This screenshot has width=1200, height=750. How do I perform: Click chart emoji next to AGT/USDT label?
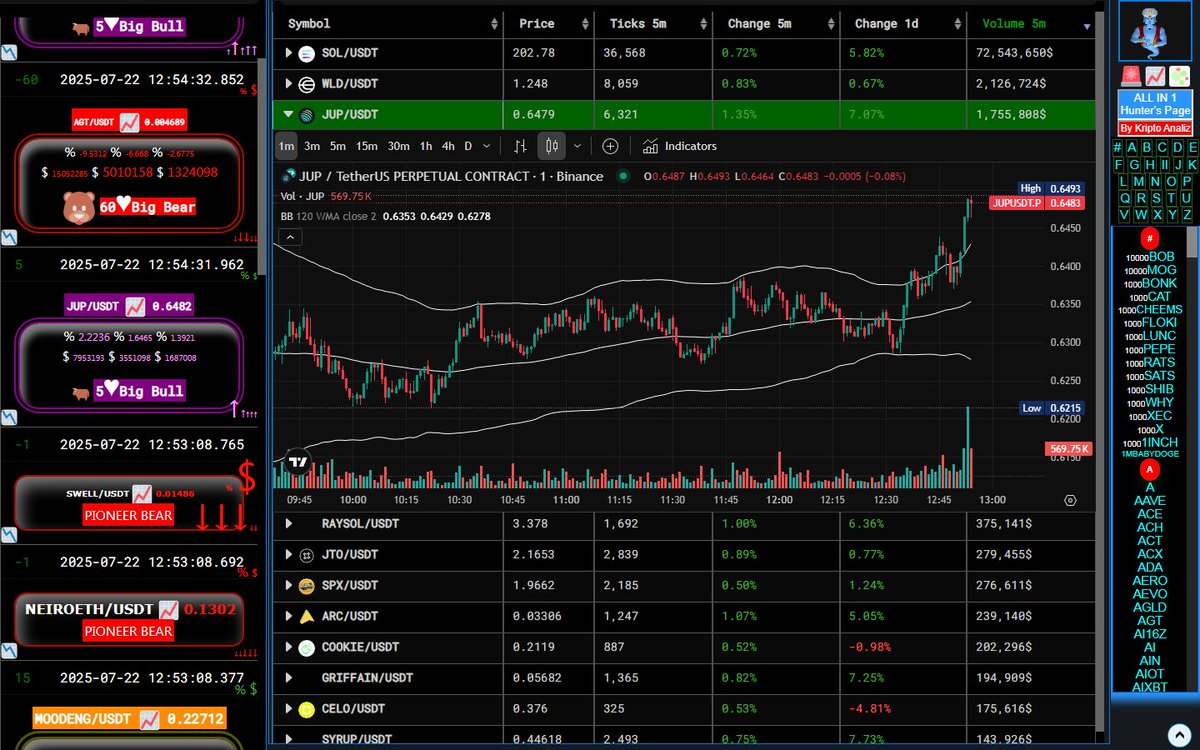point(129,122)
